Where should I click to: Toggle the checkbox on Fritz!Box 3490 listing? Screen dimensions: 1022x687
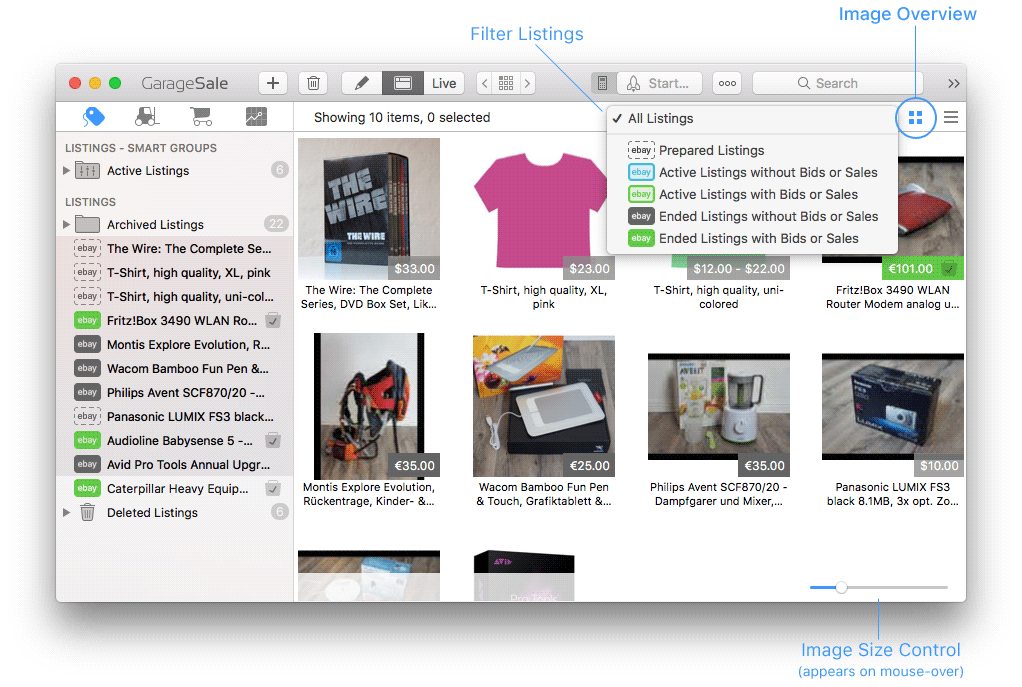(x=273, y=321)
